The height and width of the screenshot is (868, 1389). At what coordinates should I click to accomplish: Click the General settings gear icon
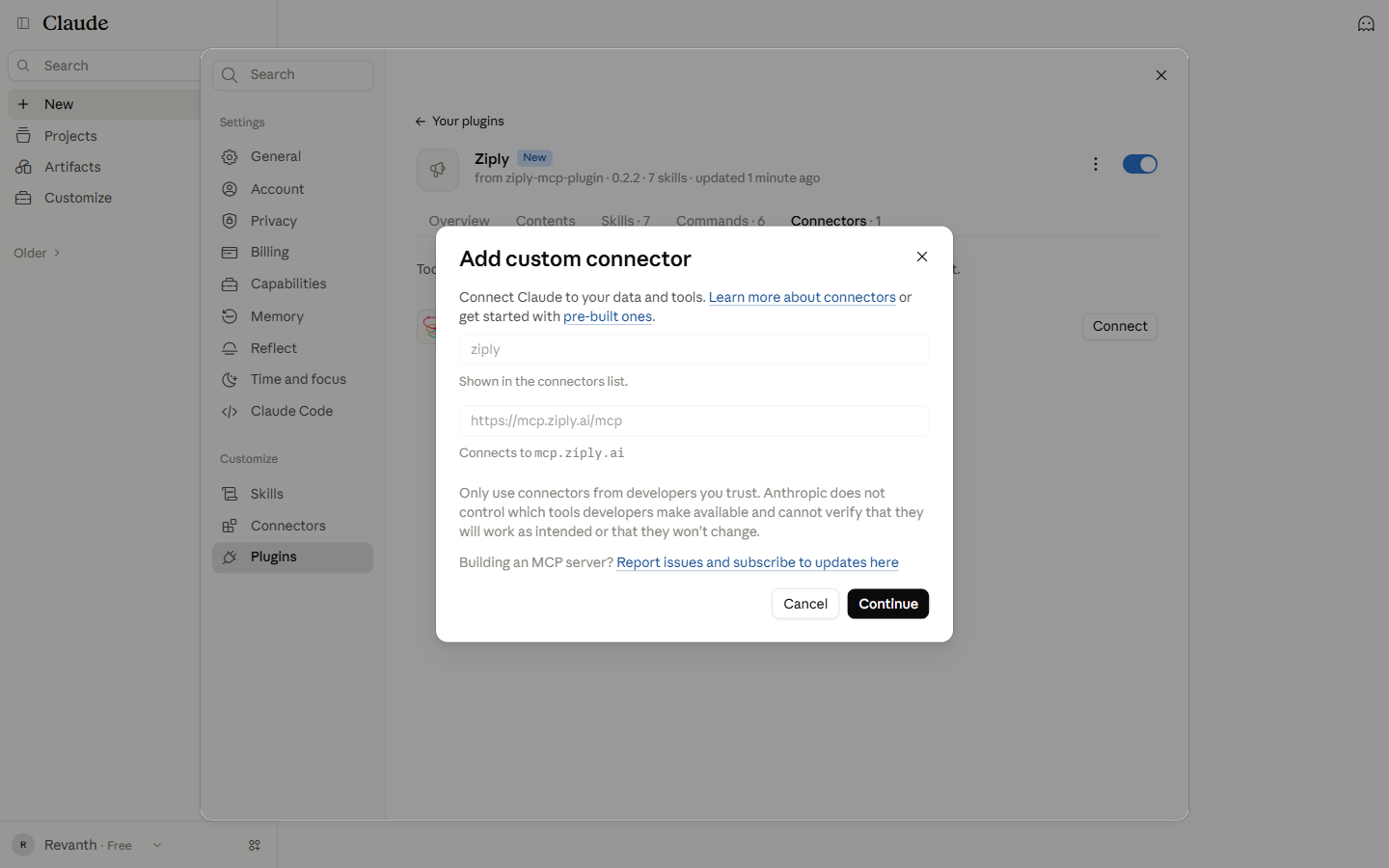(230, 157)
